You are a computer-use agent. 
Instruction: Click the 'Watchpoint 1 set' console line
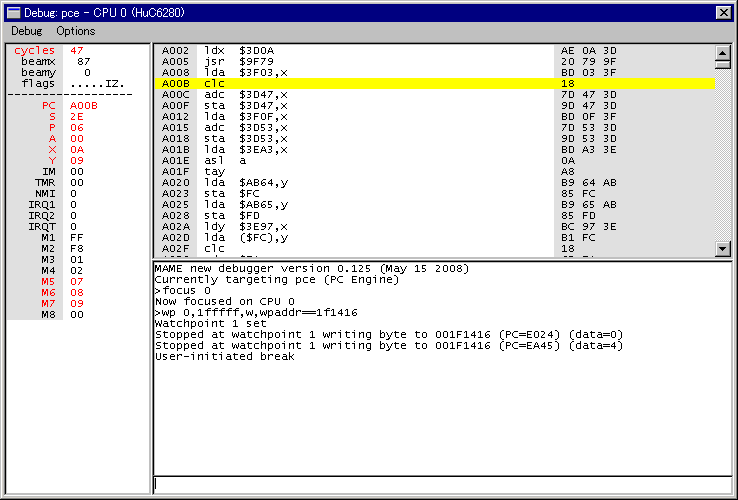[x=209, y=323]
